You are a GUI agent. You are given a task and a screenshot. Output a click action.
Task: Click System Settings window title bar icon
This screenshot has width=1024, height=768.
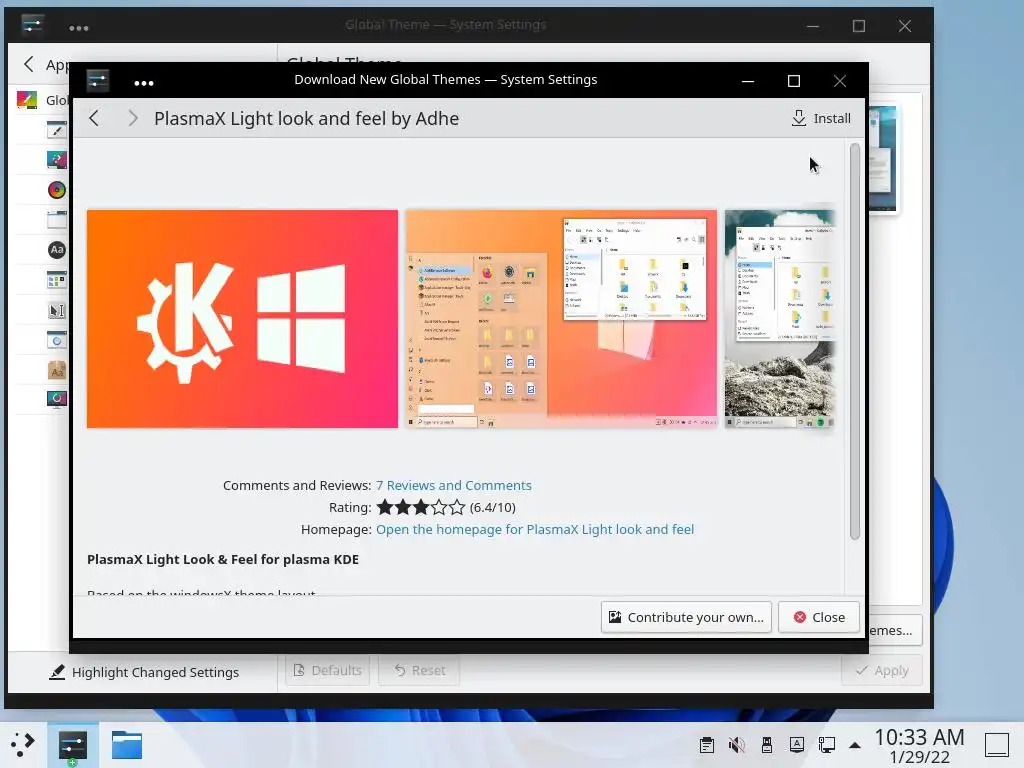(x=32, y=25)
